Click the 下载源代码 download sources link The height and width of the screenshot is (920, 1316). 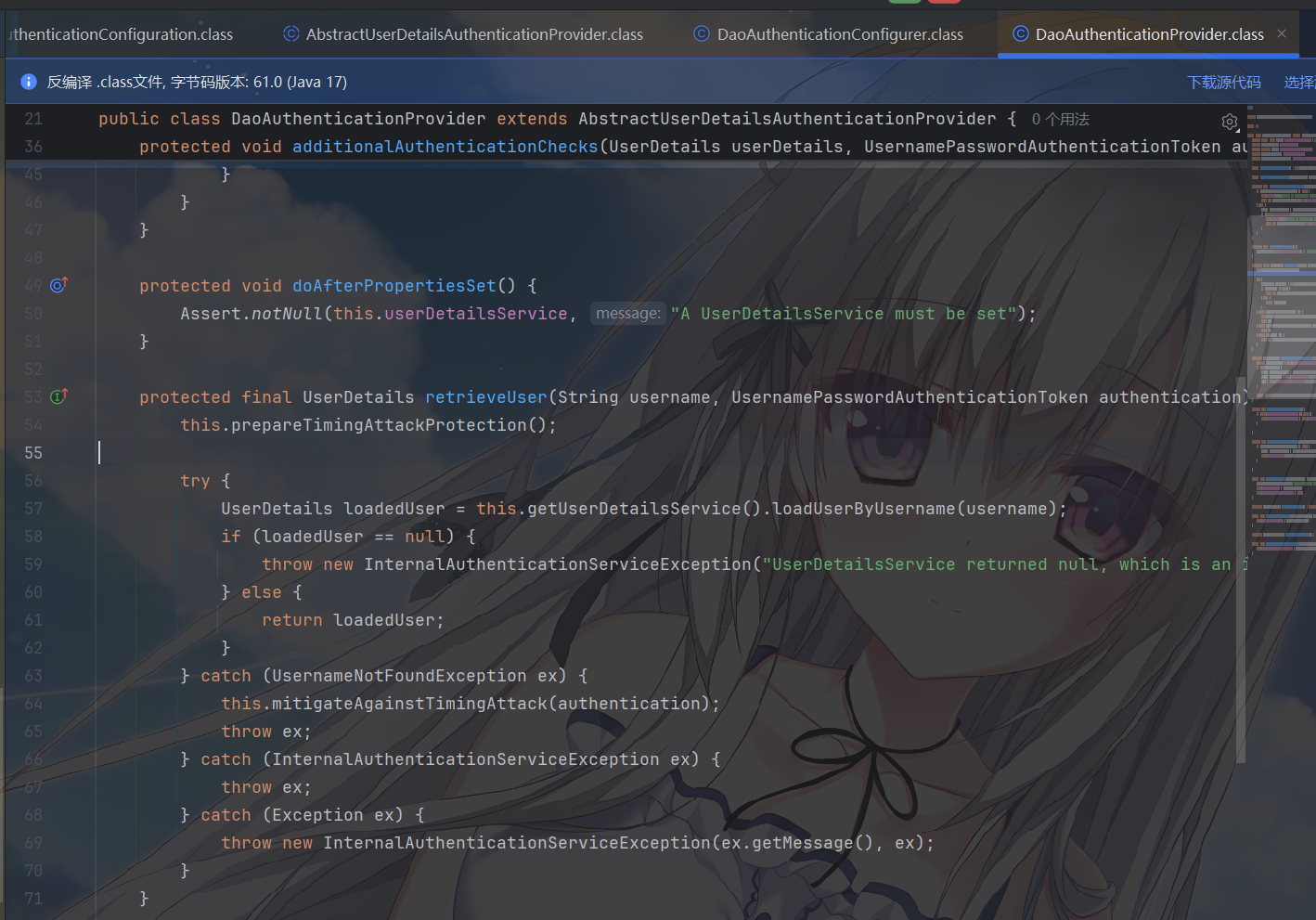tap(1224, 83)
